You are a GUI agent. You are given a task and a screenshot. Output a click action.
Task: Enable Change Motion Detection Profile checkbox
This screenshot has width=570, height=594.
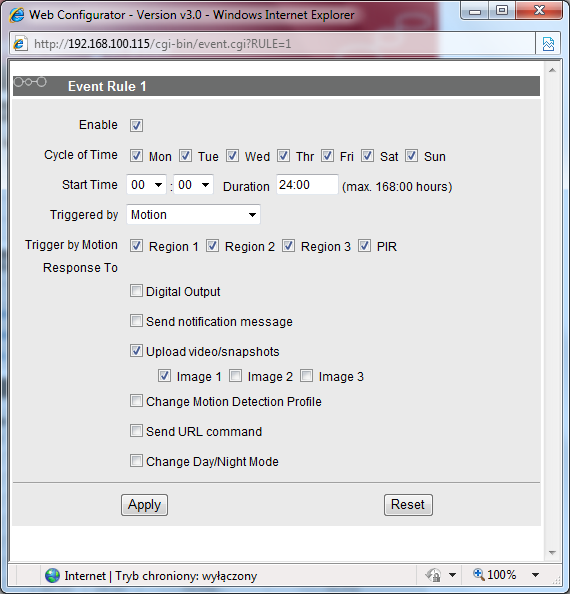(136, 401)
